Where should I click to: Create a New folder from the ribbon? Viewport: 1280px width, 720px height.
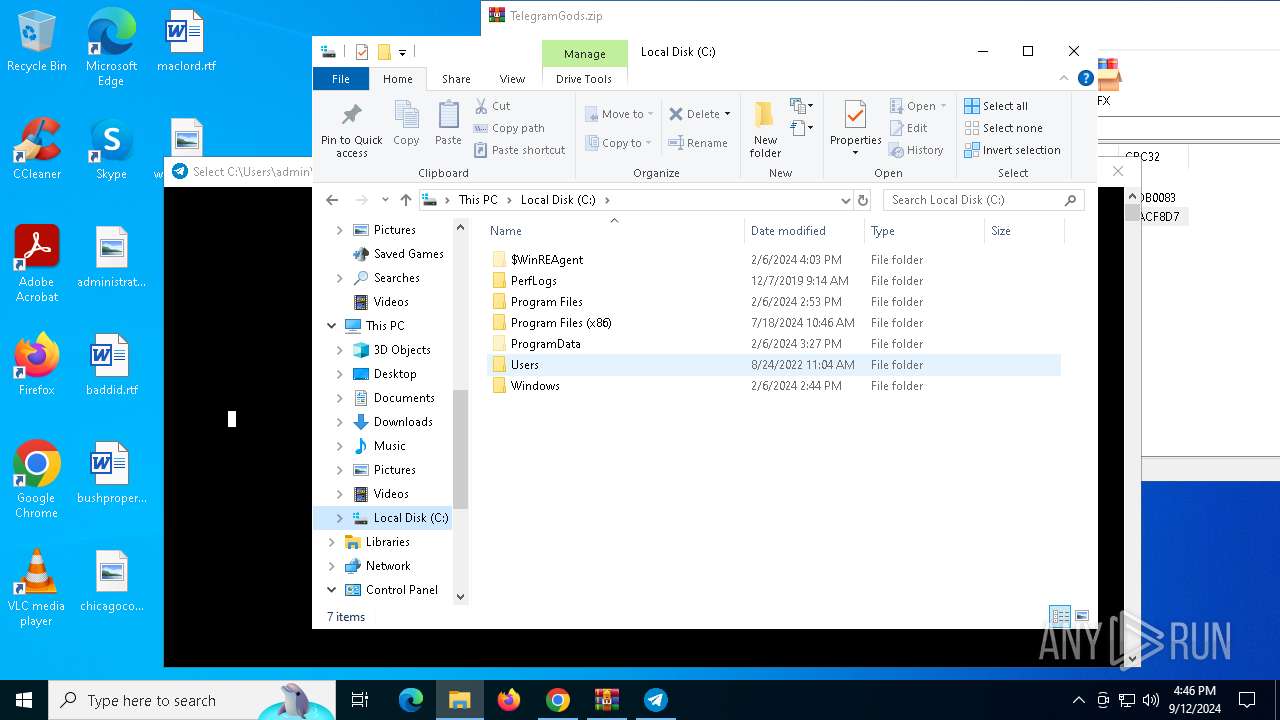tap(765, 128)
